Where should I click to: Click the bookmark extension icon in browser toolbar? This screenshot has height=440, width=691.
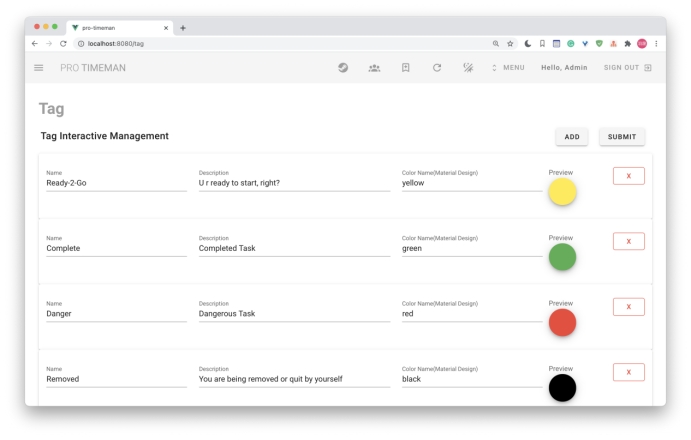pyautogui.click(x=542, y=44)
